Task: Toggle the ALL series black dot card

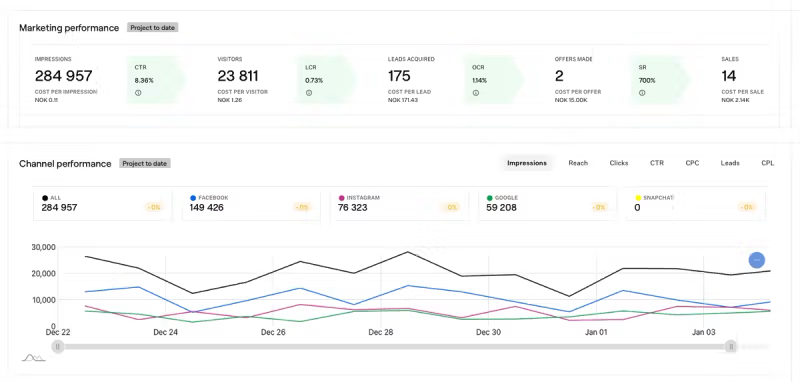Action: [101, 206]
